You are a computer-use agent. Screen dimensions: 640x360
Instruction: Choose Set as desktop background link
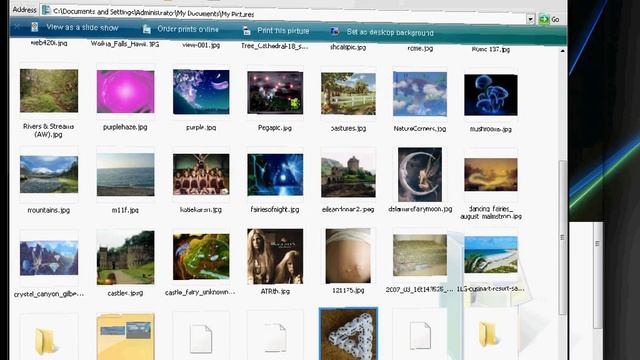tap(390, 32)
